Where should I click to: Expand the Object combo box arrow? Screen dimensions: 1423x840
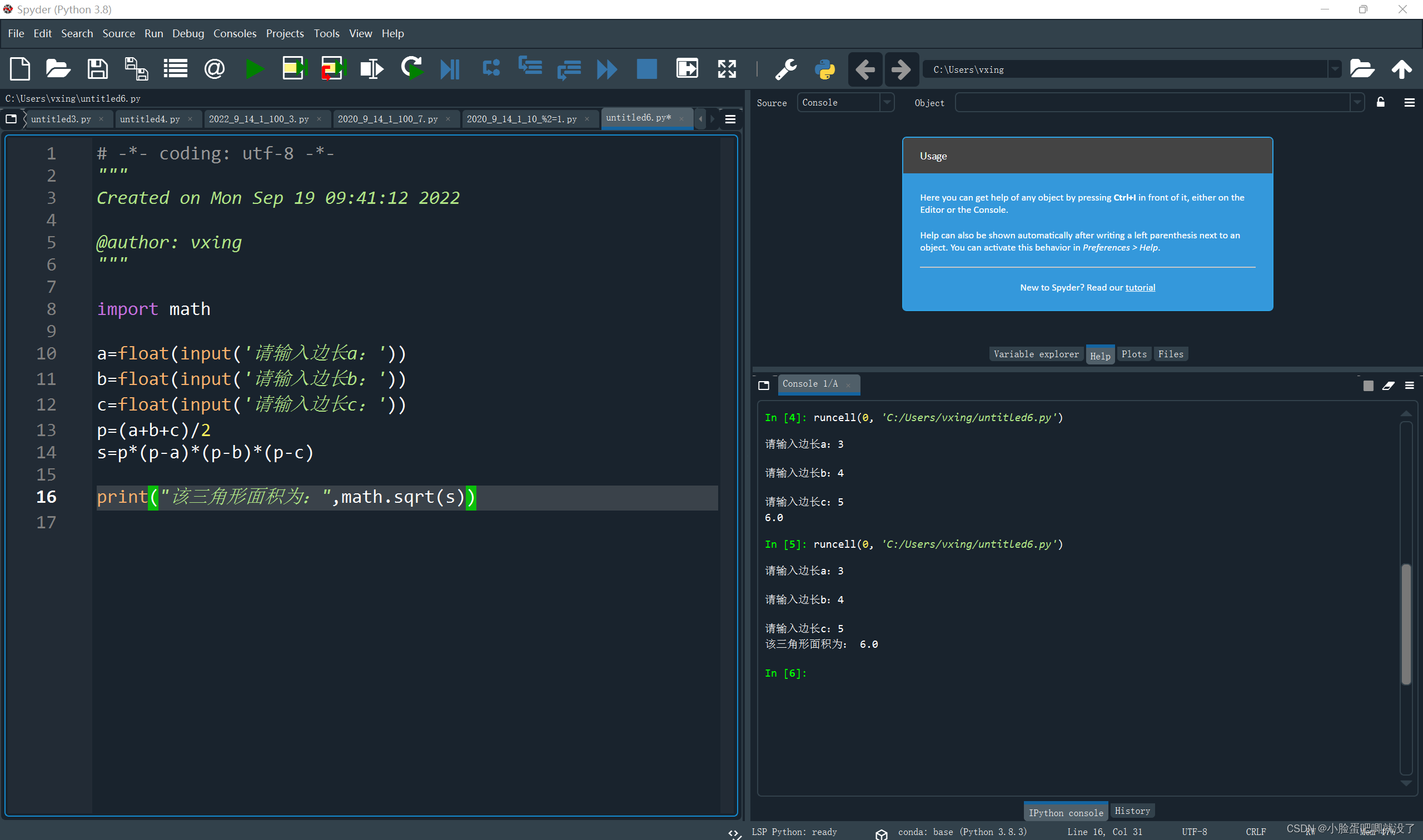(x=1357, y=102)
